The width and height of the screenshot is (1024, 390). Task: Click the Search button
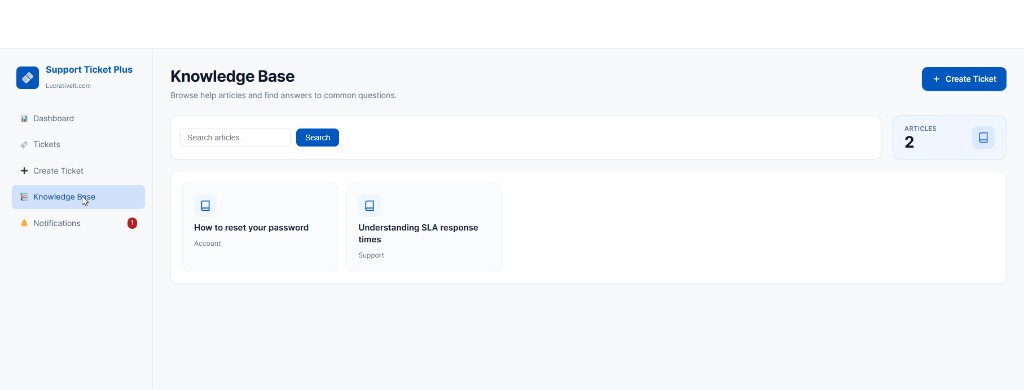317,137
